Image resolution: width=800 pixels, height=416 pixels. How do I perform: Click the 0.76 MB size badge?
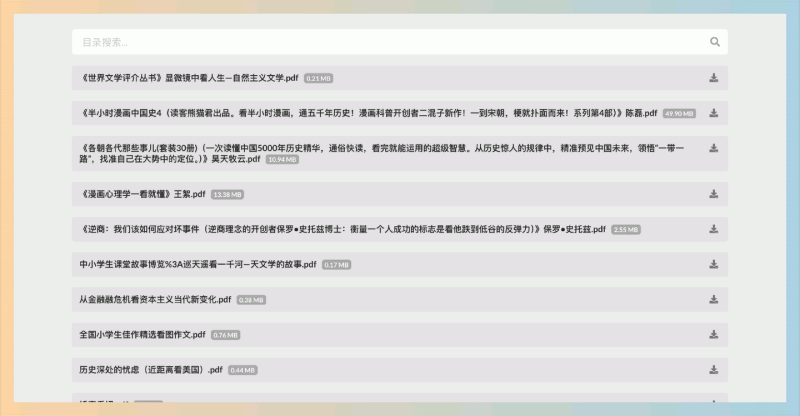pos(226,335)
